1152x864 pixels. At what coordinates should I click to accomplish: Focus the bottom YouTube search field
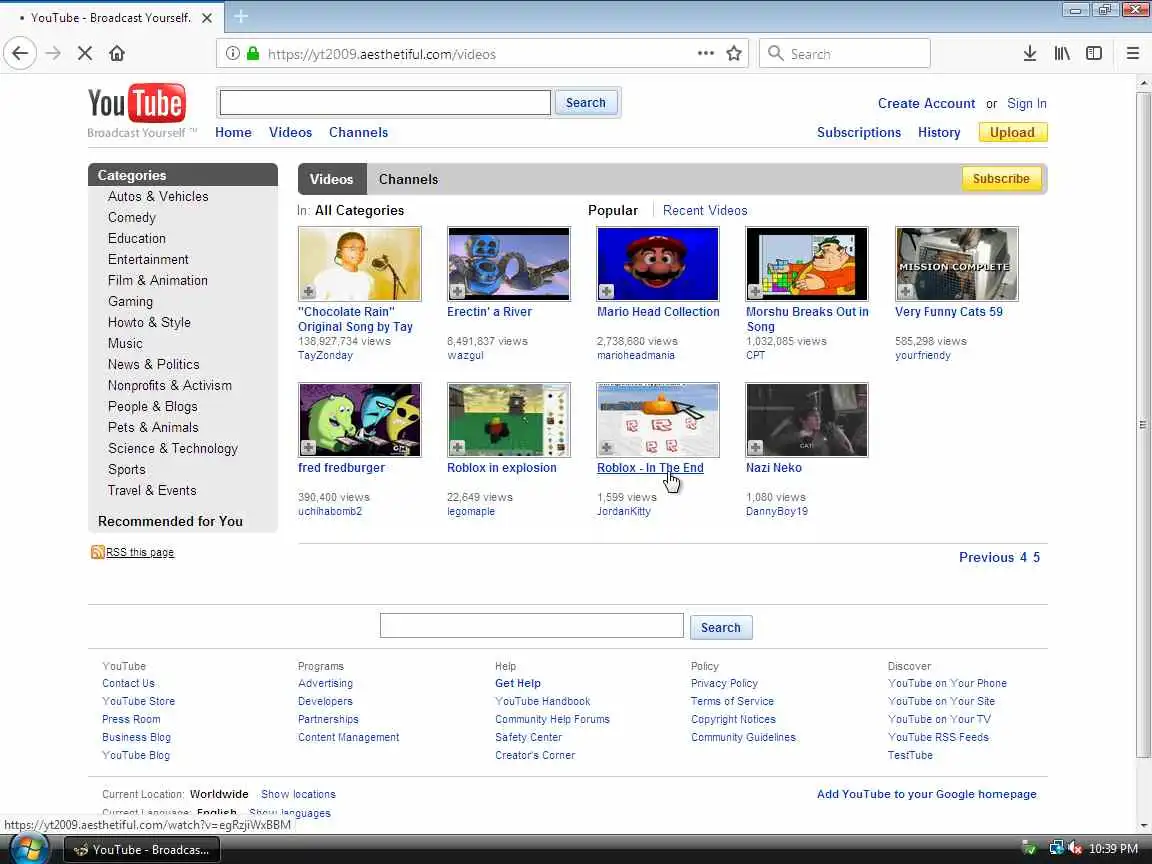[x=531, y=626]
